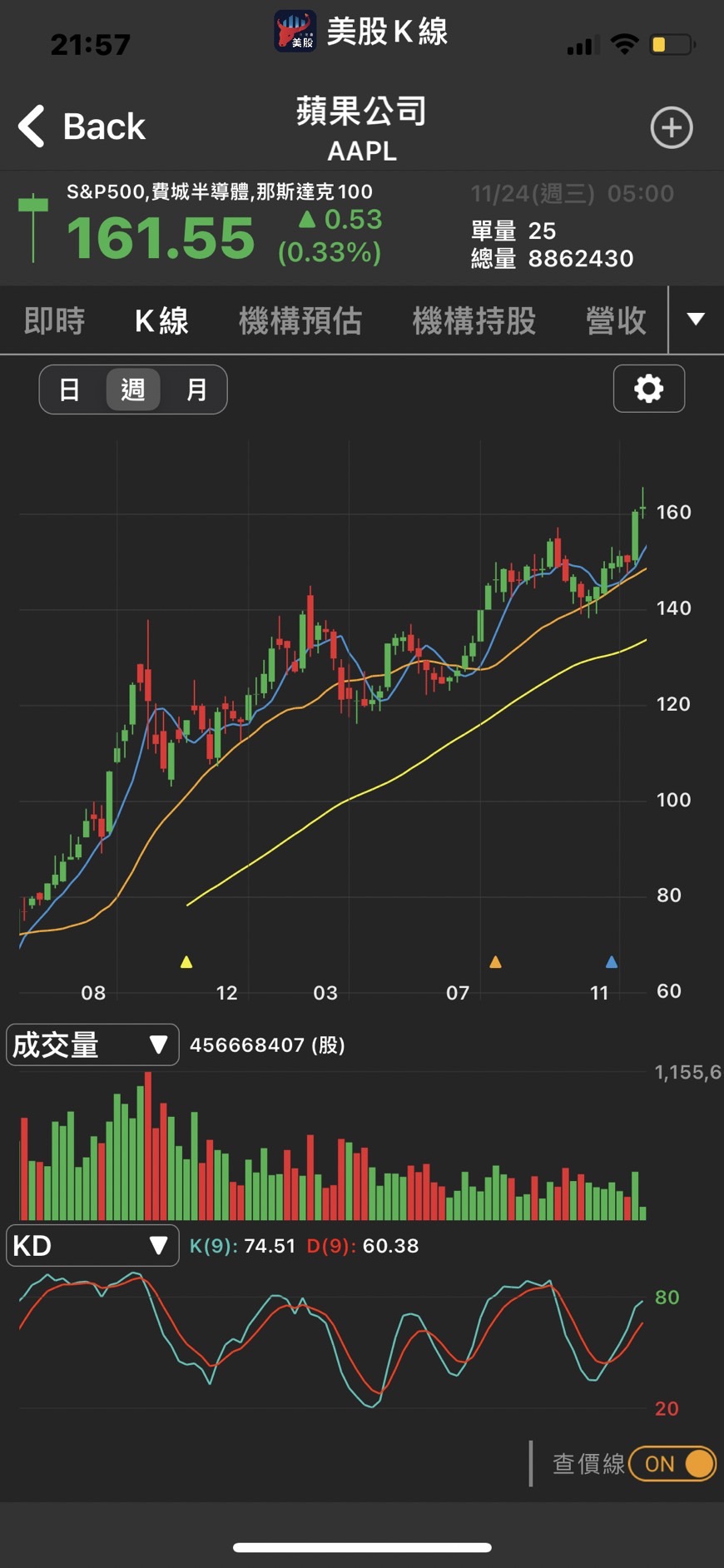This screenshot has width=724, height=1568.
Task: Go back with the Back label
Action: tap(104, 127)
